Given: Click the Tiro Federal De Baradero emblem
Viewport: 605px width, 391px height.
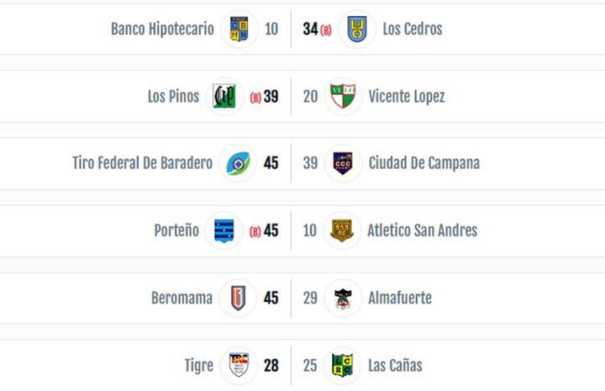Looking at the screenshot, I should point(238,163).
